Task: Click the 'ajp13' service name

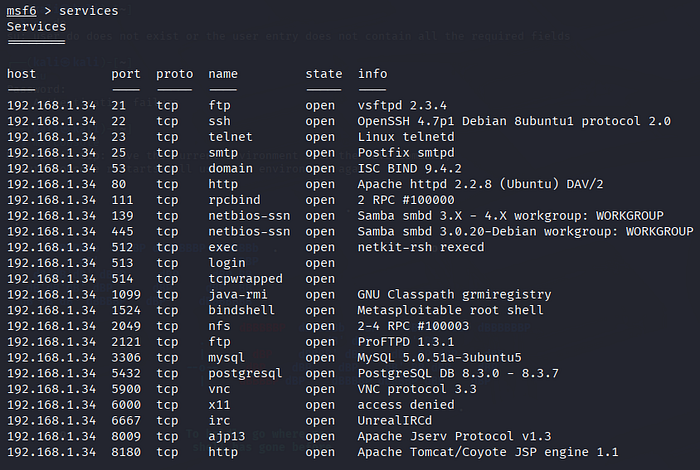Action: (227, 437)
